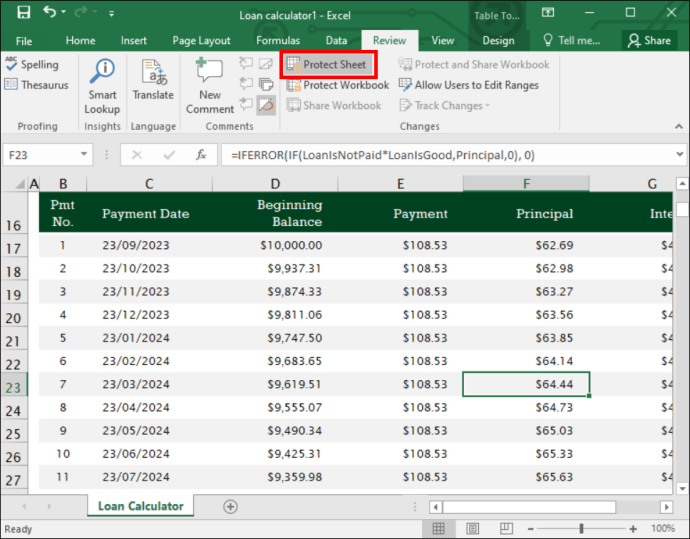Viewport: 690px width, 539px height.
Task: Switch to the Home tab
Action: point(80,40)
